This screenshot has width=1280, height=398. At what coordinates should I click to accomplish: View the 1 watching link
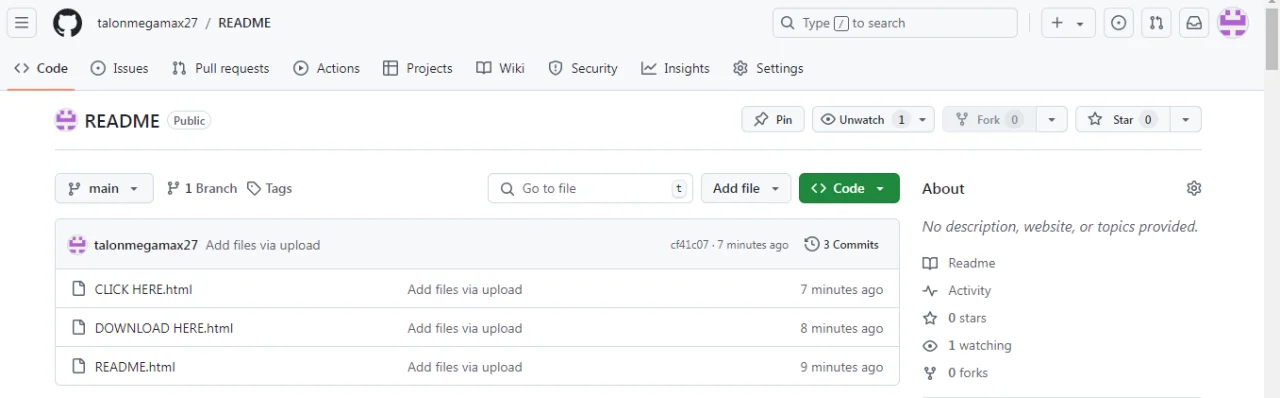pyautogui.click(x=967, y=345)
